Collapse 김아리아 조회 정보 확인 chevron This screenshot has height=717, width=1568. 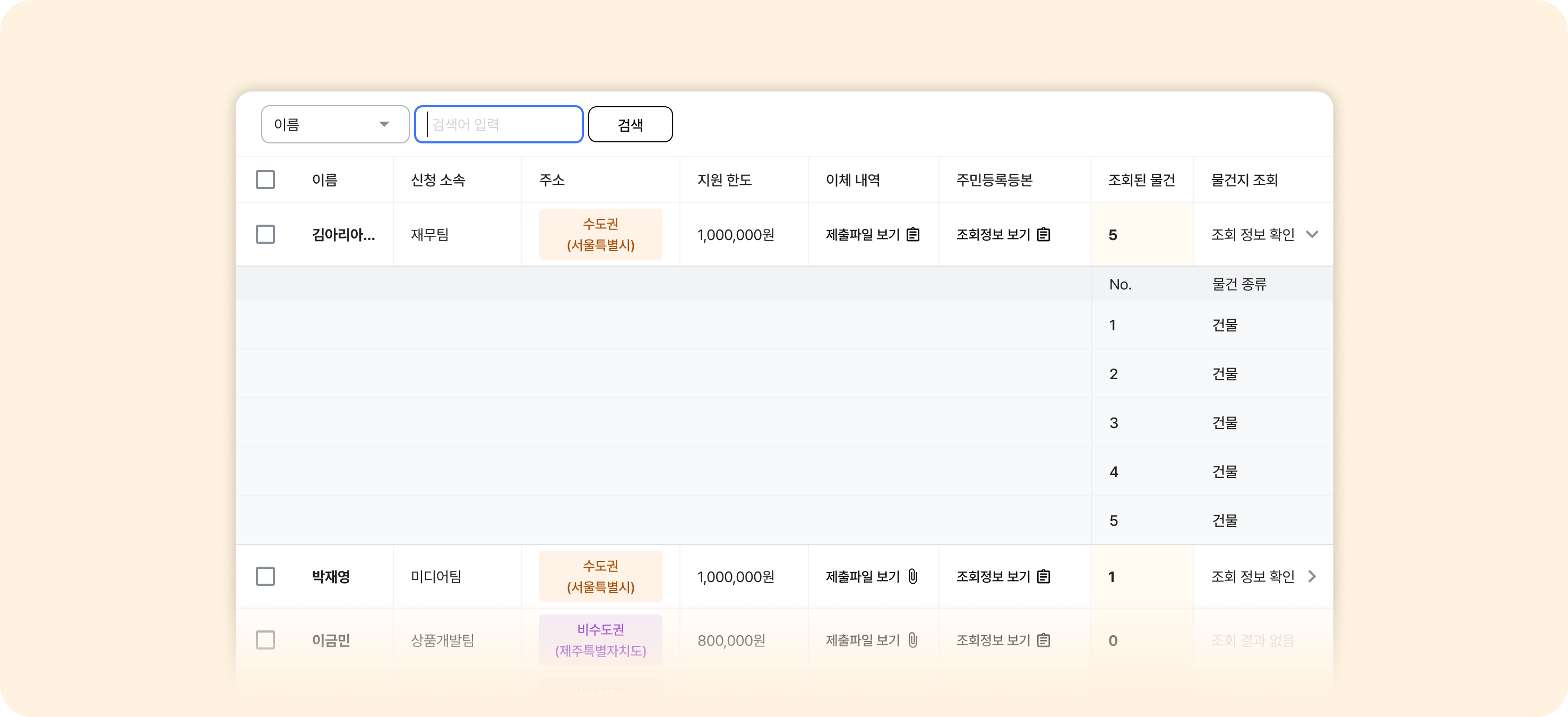(1312, 235)
